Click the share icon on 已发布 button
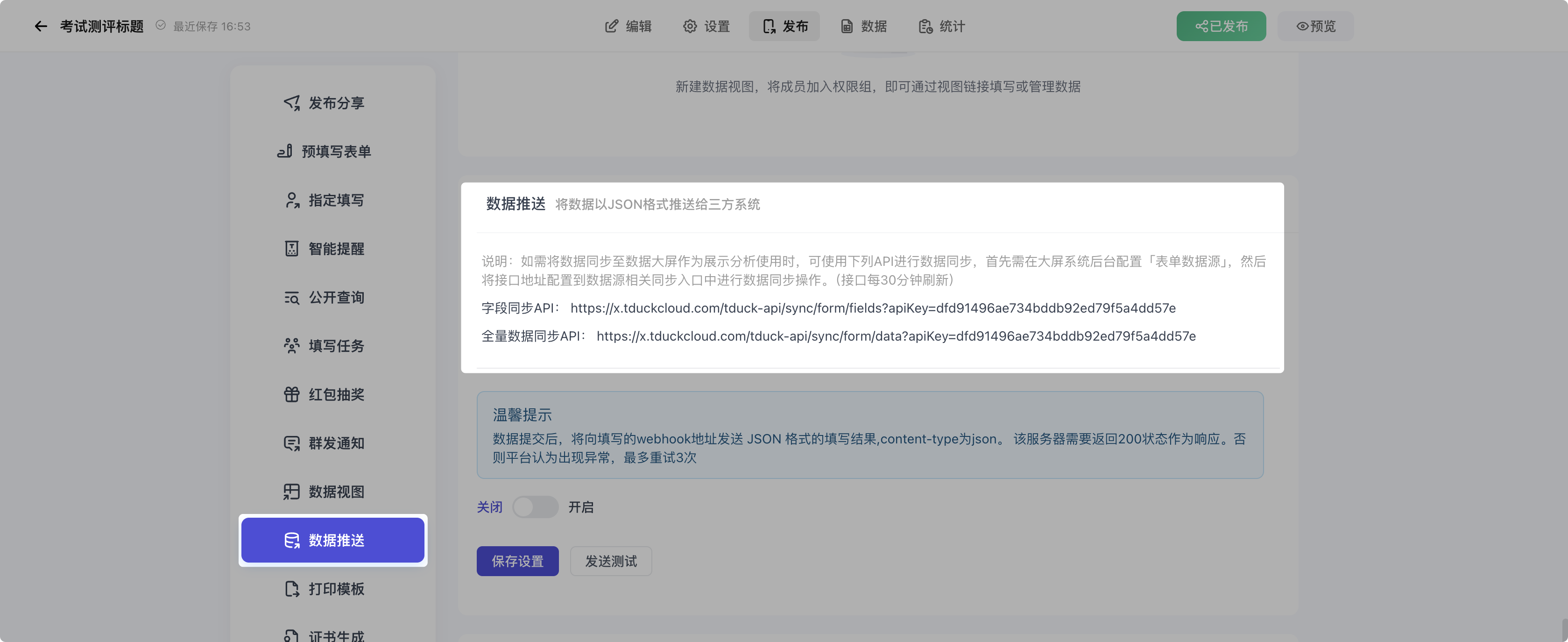The image size is (1568, 642). click(1201, 26)
